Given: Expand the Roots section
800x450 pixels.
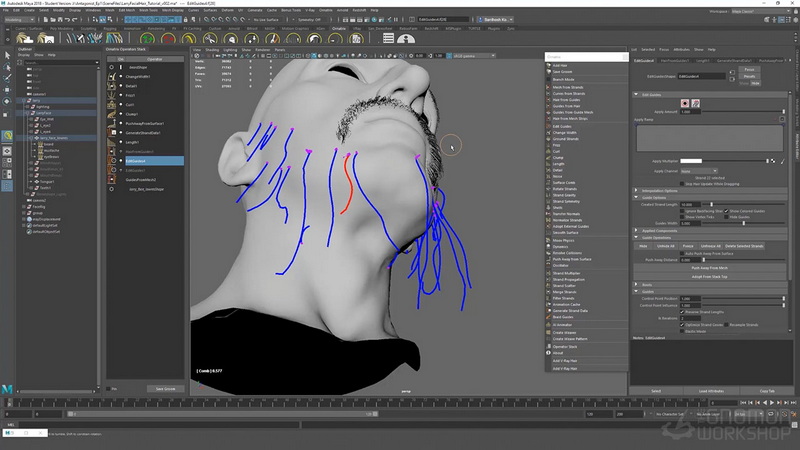Looking at the screenshot, I should tap(636, 284).
